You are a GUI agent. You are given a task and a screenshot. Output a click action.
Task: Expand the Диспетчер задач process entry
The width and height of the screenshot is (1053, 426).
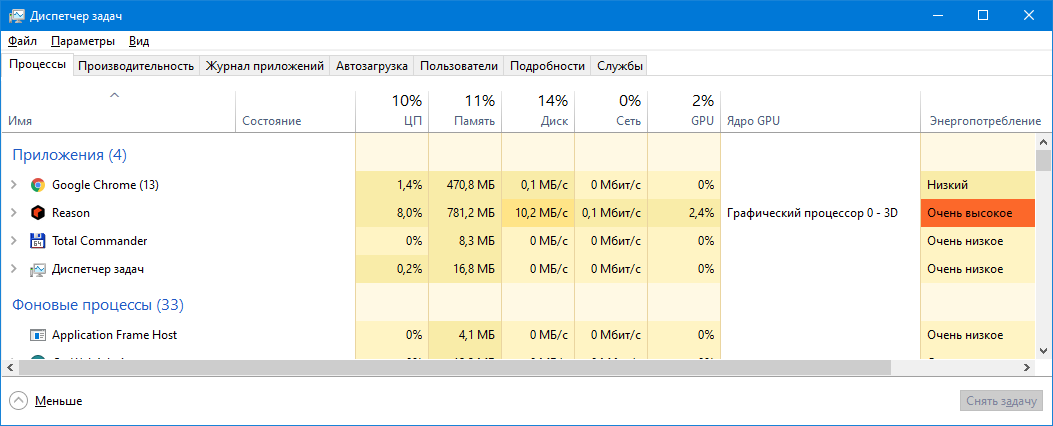tap(13, 269)
